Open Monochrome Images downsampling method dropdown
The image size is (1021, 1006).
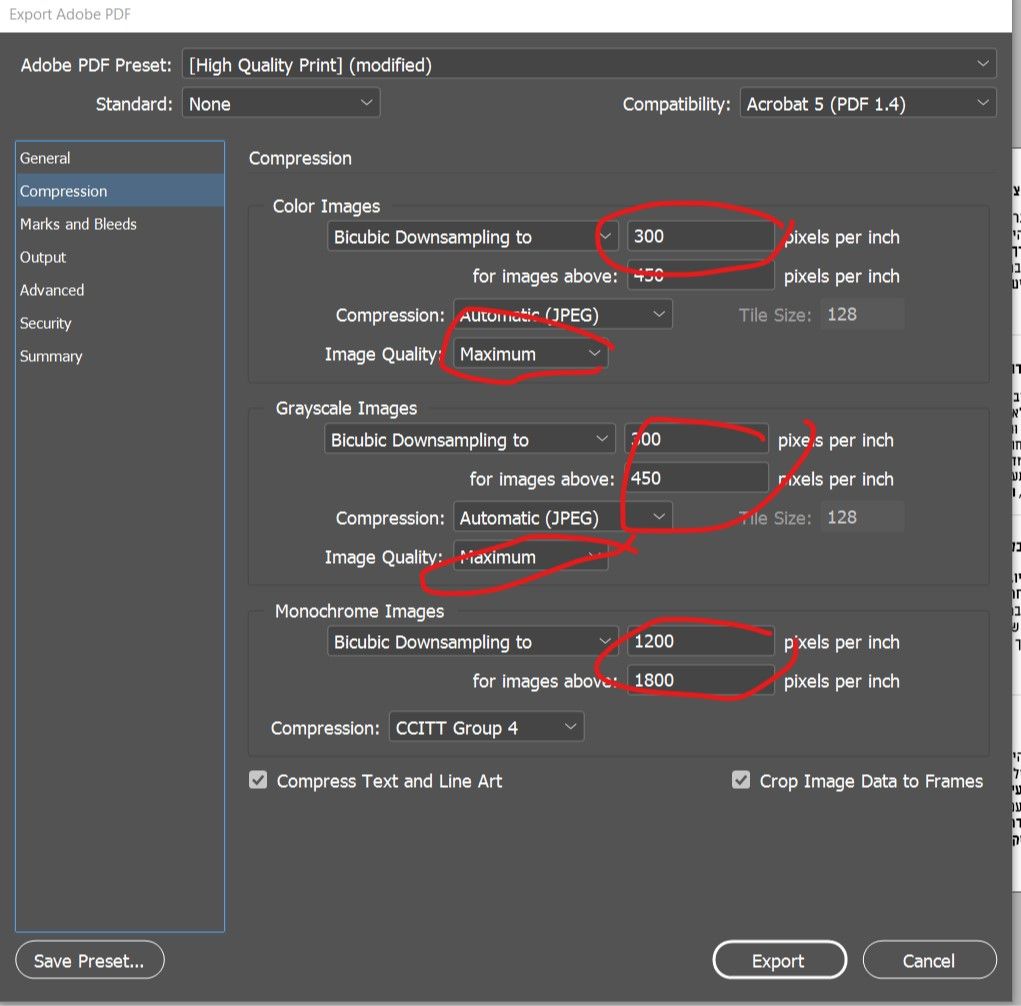(x=474, y=642)
